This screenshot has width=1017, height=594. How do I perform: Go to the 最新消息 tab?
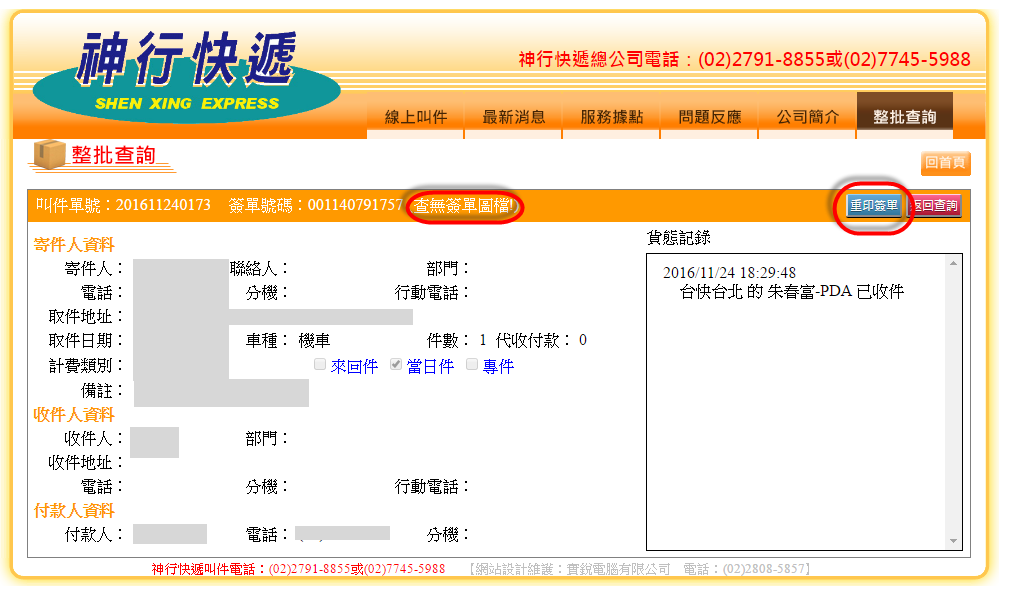(514, 117)
